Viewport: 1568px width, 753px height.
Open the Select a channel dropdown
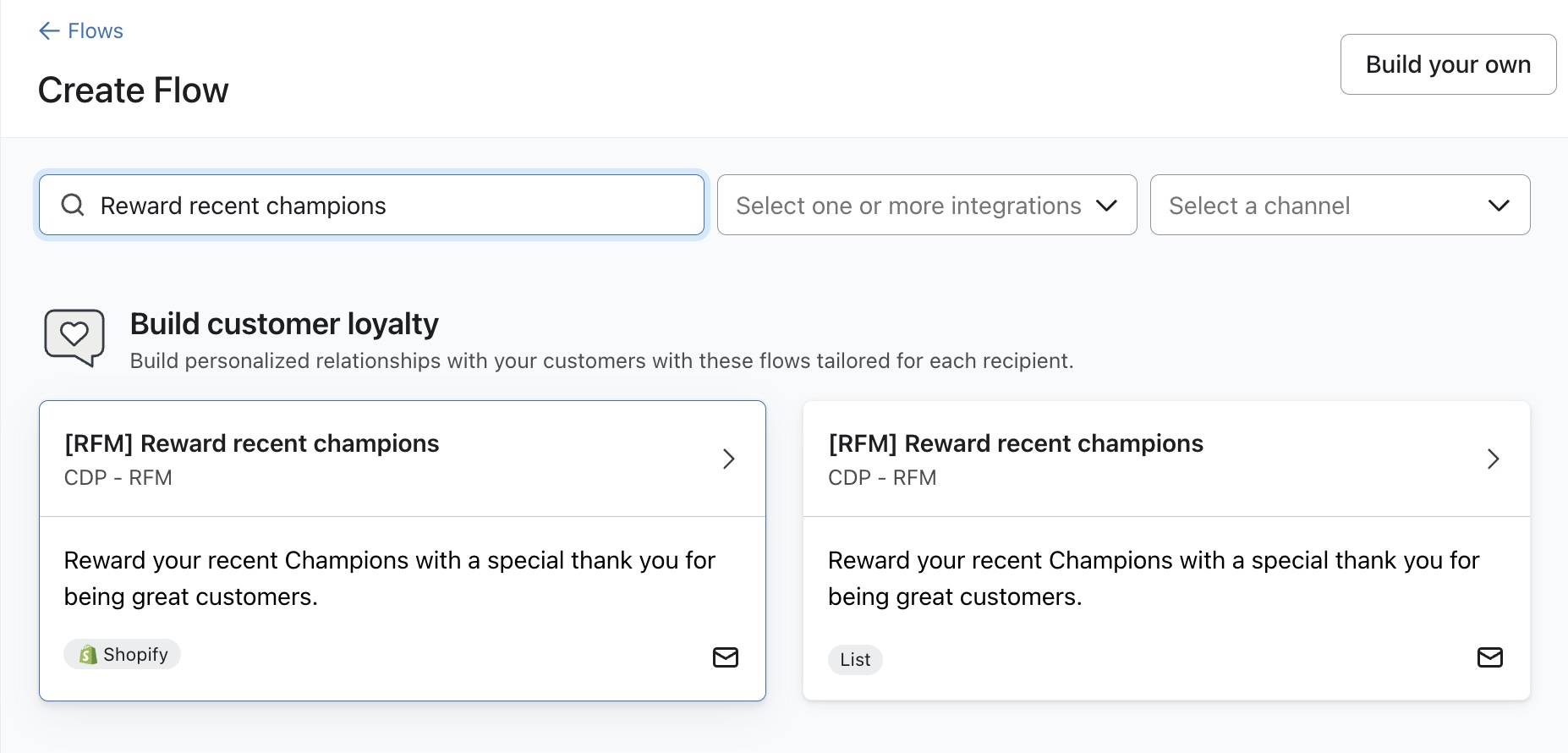[x=1340, y=205]
